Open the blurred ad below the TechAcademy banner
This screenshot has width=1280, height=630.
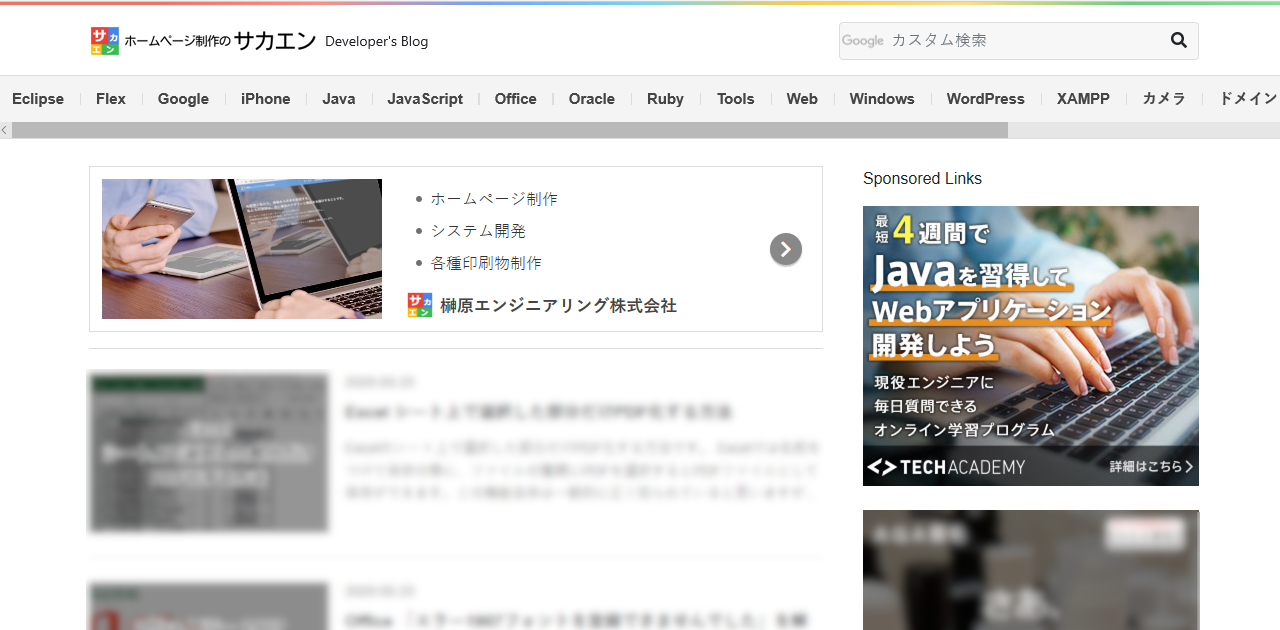pos(1031,570)
